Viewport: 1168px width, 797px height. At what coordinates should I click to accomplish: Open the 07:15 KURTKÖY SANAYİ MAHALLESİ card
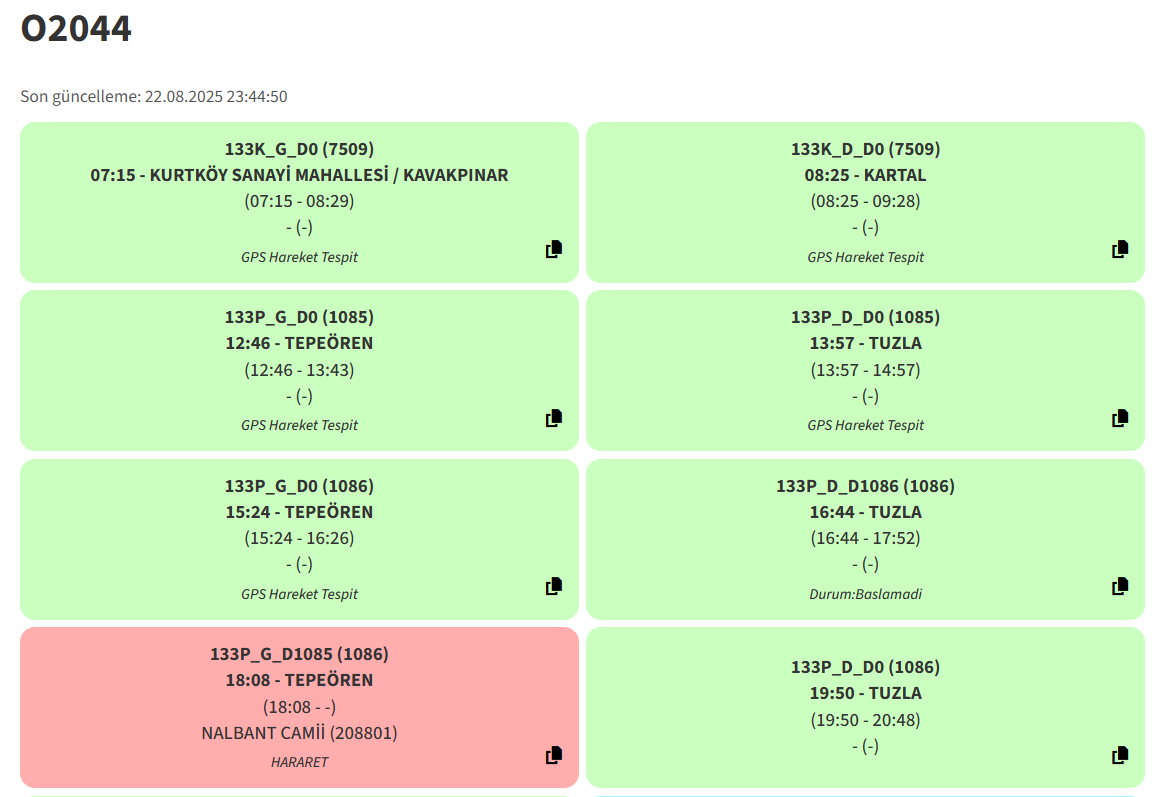(299, 175)
